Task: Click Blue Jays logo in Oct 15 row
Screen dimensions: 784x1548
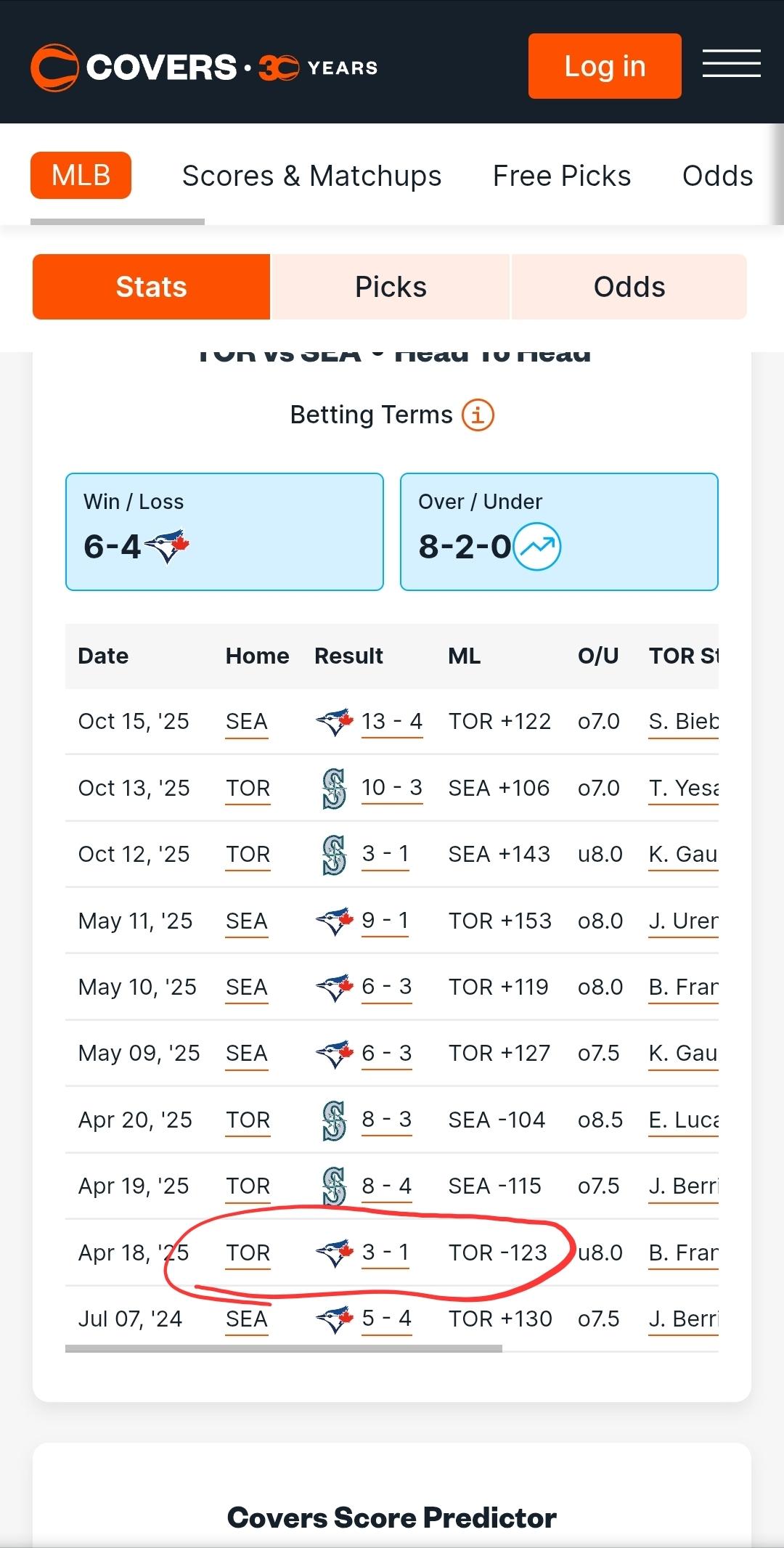Action: 334,722
